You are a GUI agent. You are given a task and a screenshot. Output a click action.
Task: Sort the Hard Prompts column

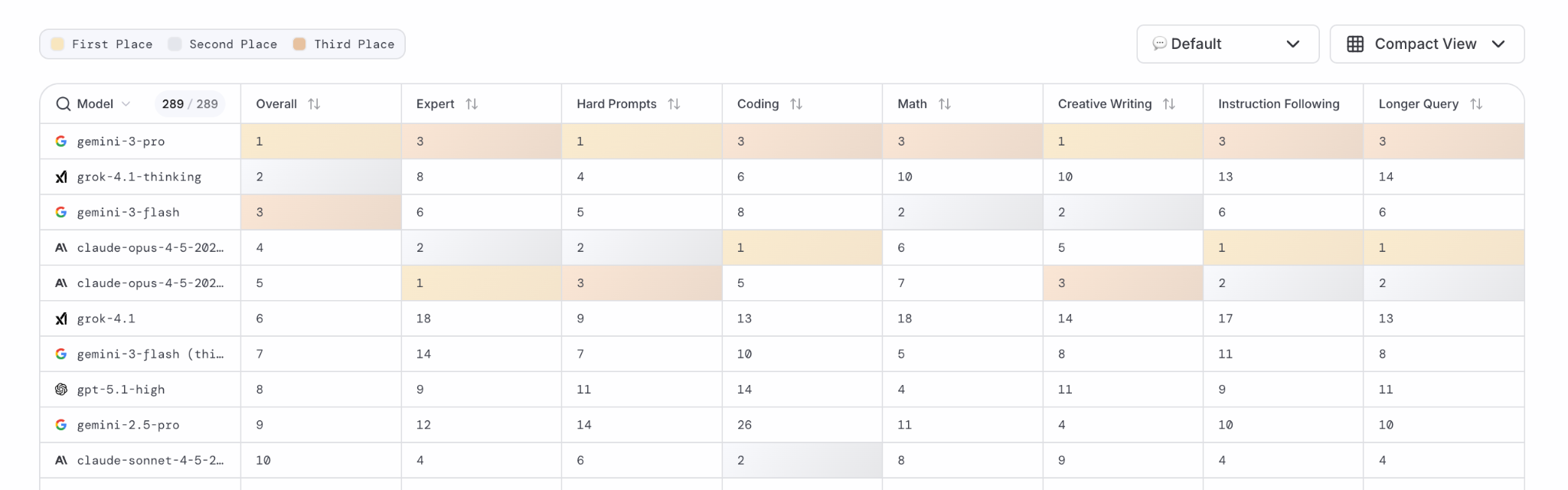coord(674,104)
